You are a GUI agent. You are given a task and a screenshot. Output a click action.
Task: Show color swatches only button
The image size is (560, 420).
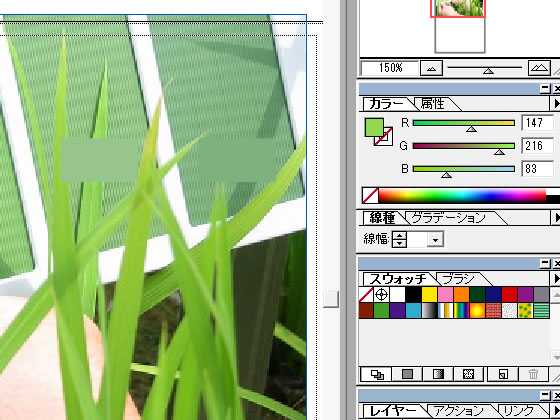click(x=407, y=374)
